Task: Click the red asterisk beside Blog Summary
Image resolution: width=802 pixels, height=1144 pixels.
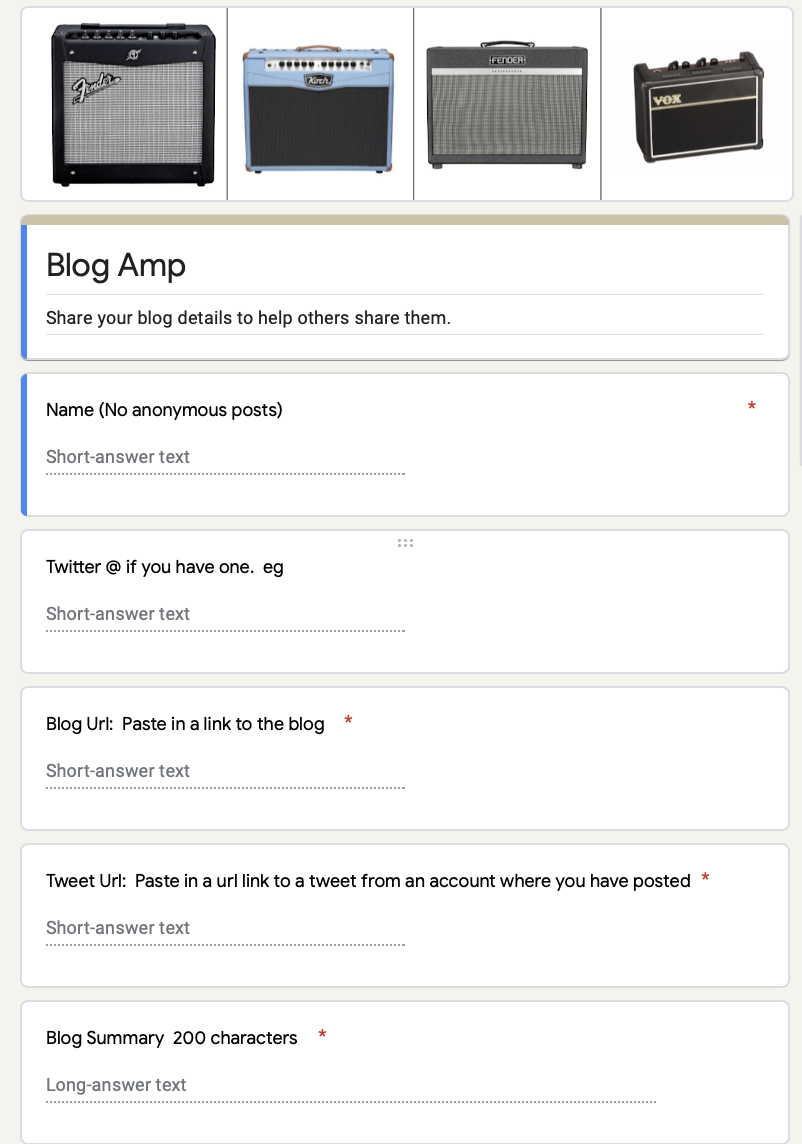Action: point(322,1036)
